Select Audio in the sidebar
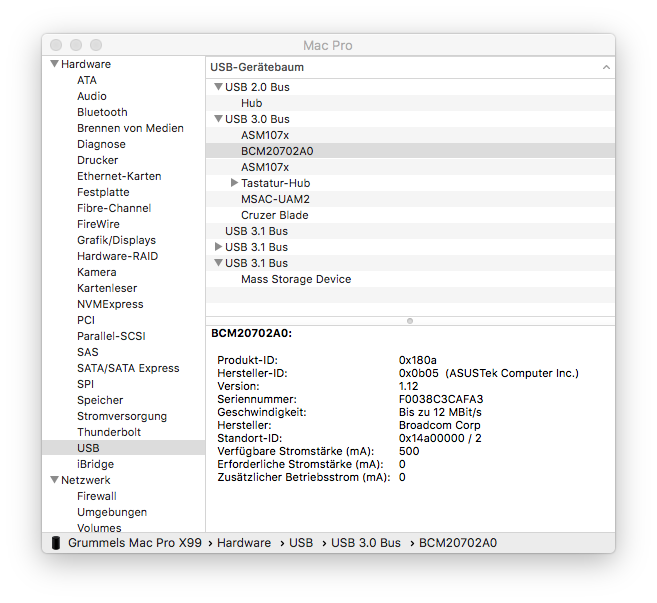This screenshot has height=603, width=657. coord(92,96)
